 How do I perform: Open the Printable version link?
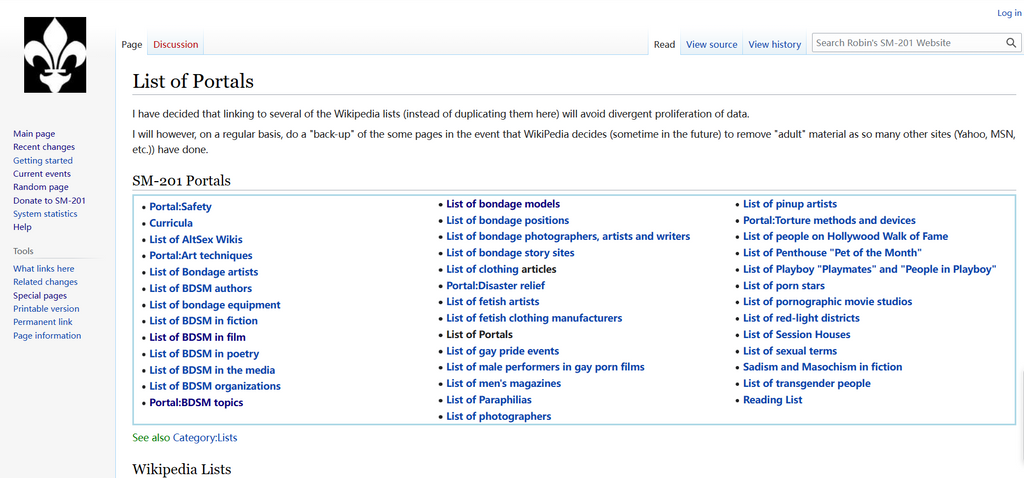(x=47, y=309)
